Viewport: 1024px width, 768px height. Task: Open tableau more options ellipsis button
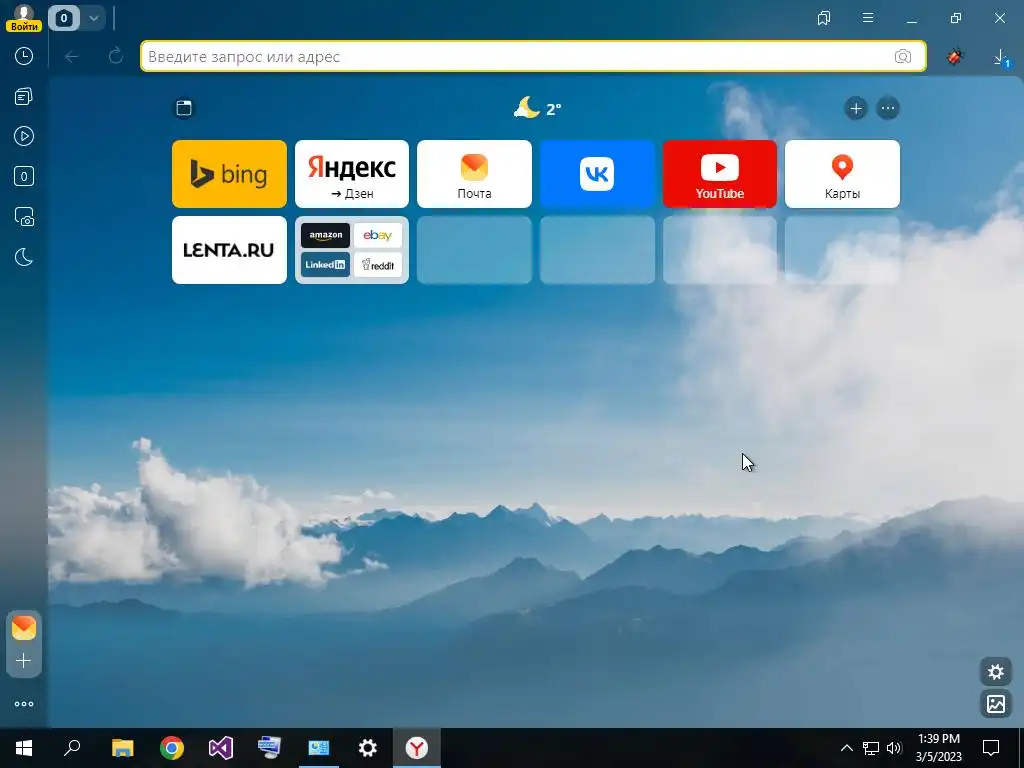888,108
